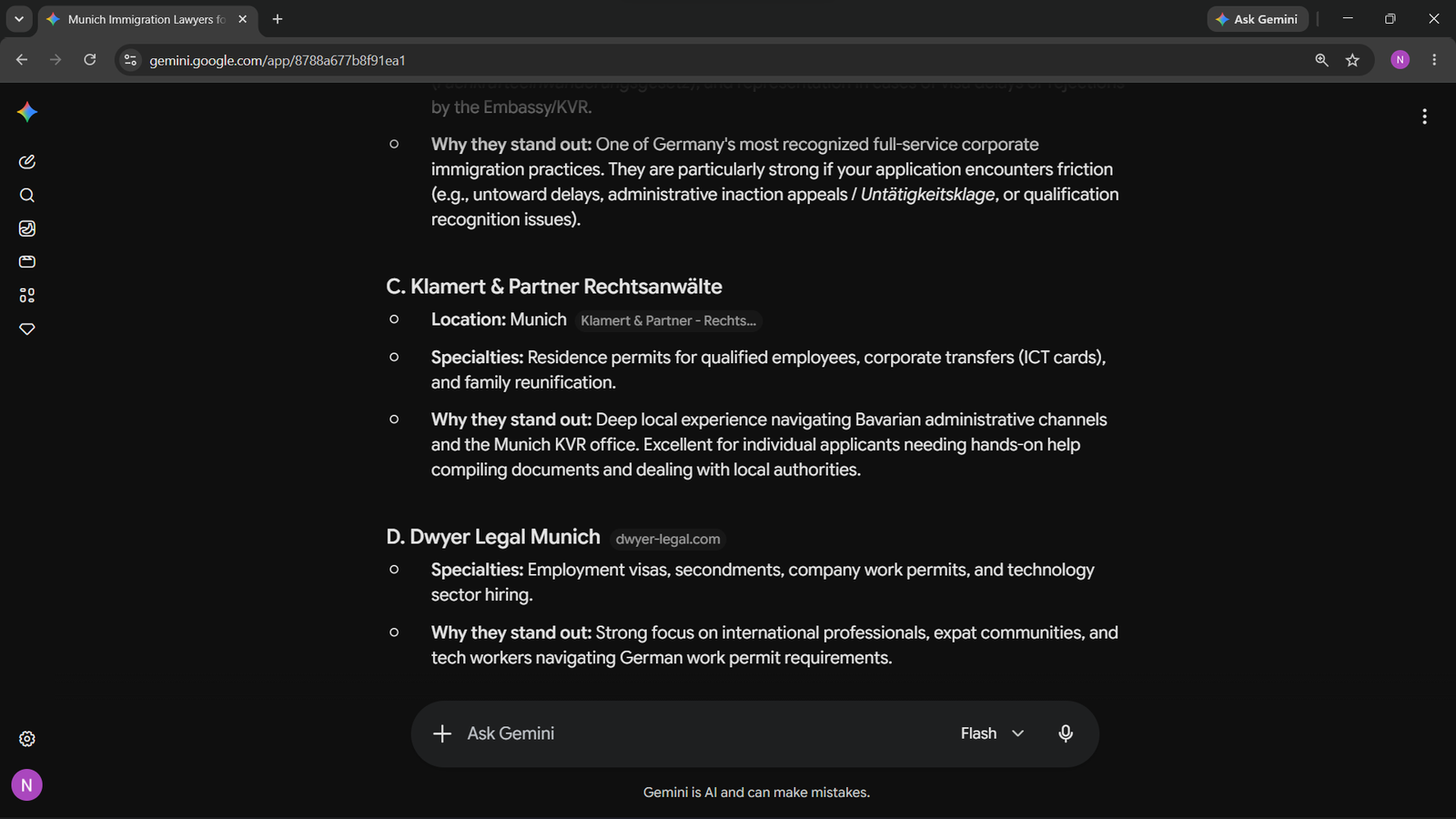
Task: Select Munich Immigration Lawyers tab
Action: click(146, 19)
